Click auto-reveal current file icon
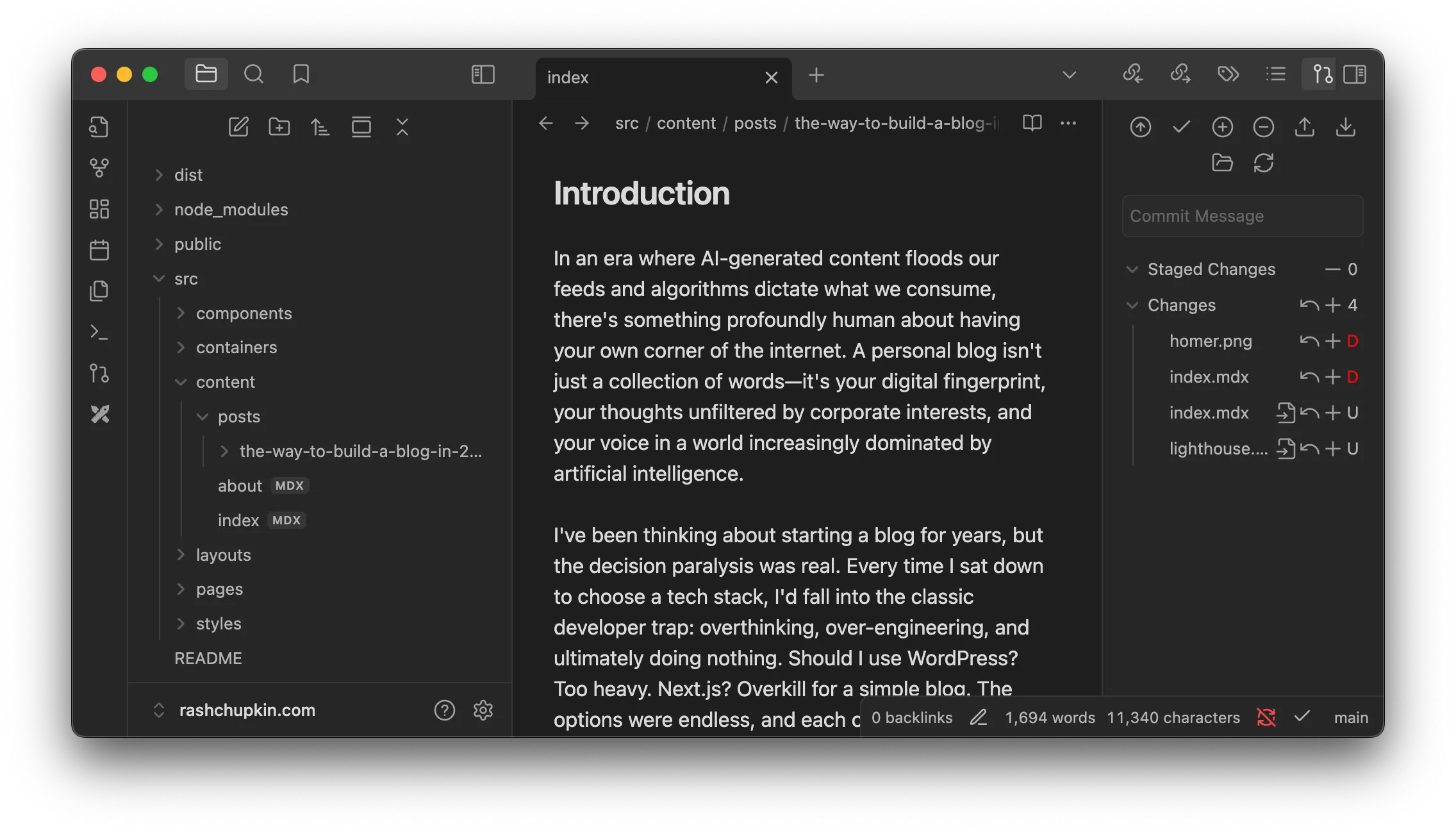Image resolution: width=1456 pixels, height=832 pixels. pos(361,127)
